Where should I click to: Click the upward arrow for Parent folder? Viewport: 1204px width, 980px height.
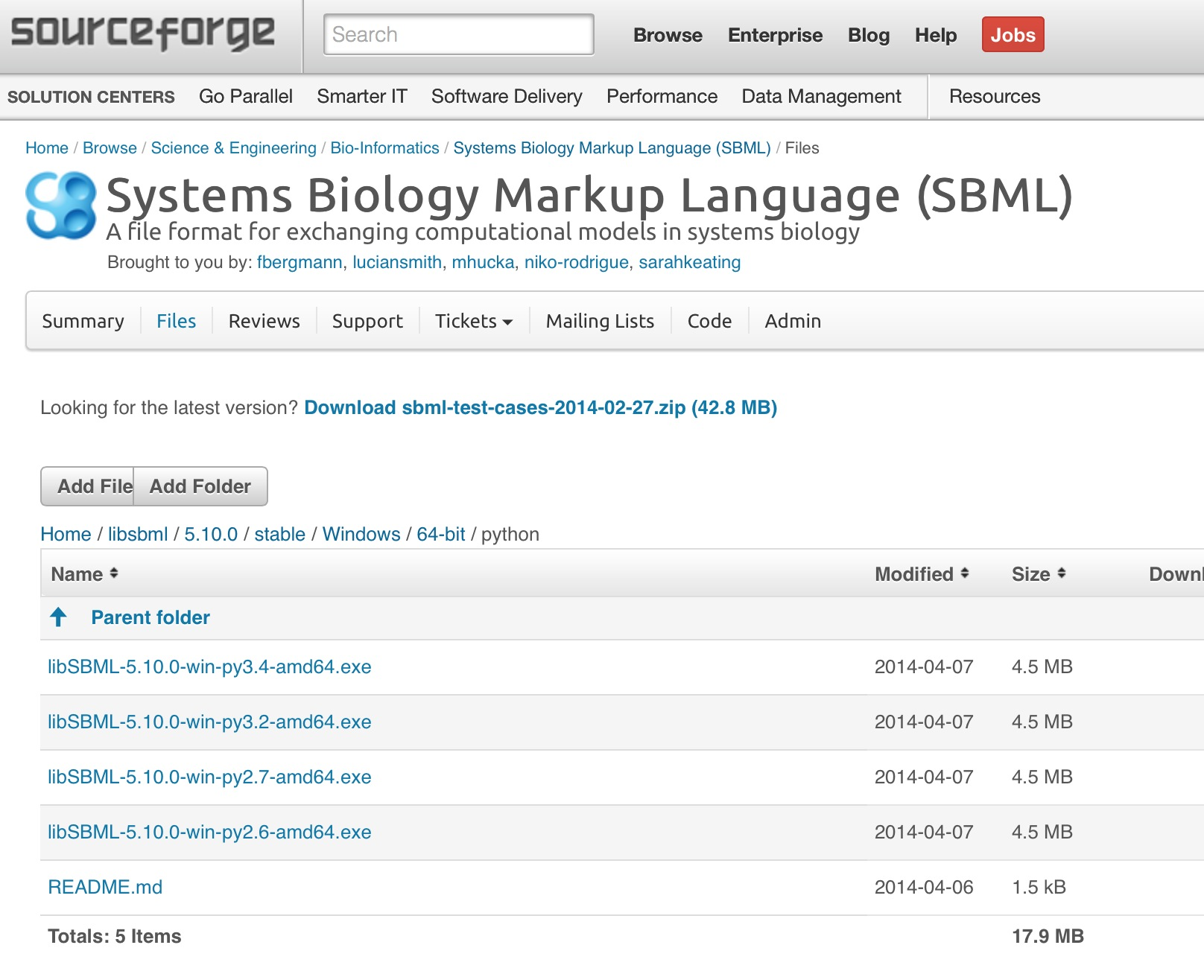point(58,617)
